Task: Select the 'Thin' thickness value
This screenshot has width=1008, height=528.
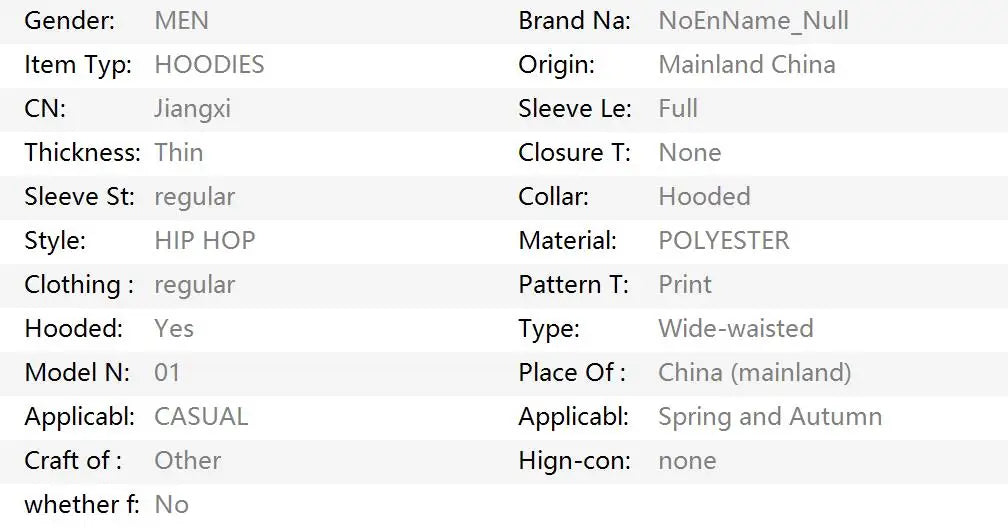Action: pos(178,153)
